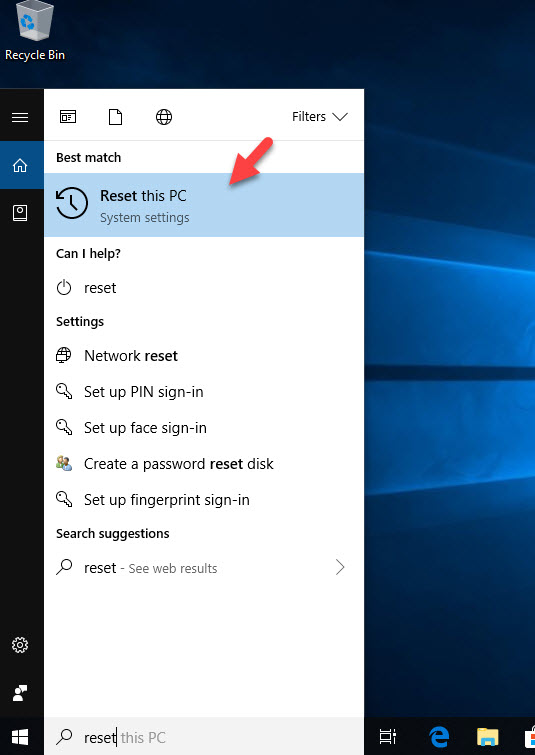This screenshot has height=755, width=535.
Task: Open Reset this PC best match
Action: [x=204, y=205]
